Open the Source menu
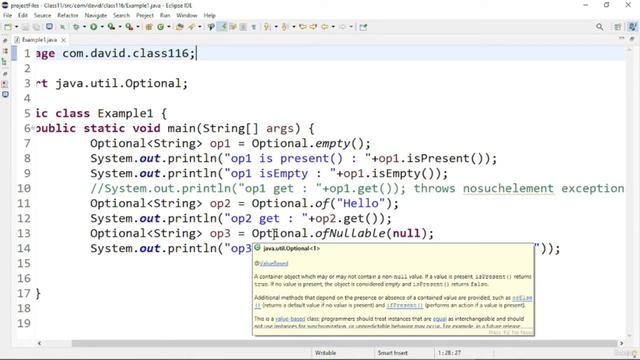 tap(42, 16)
